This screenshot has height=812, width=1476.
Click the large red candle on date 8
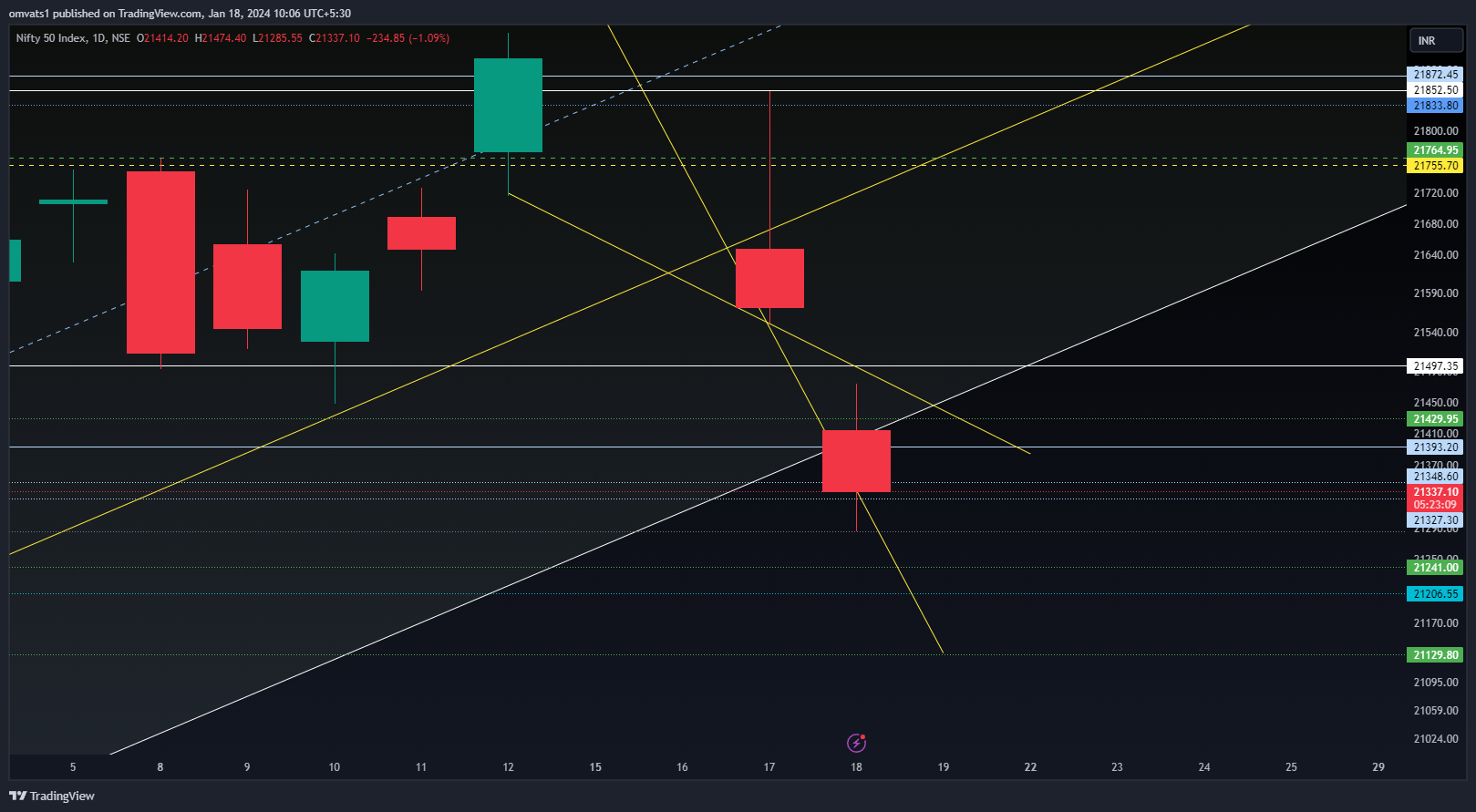pyautogui.click(x=160, y=262)
